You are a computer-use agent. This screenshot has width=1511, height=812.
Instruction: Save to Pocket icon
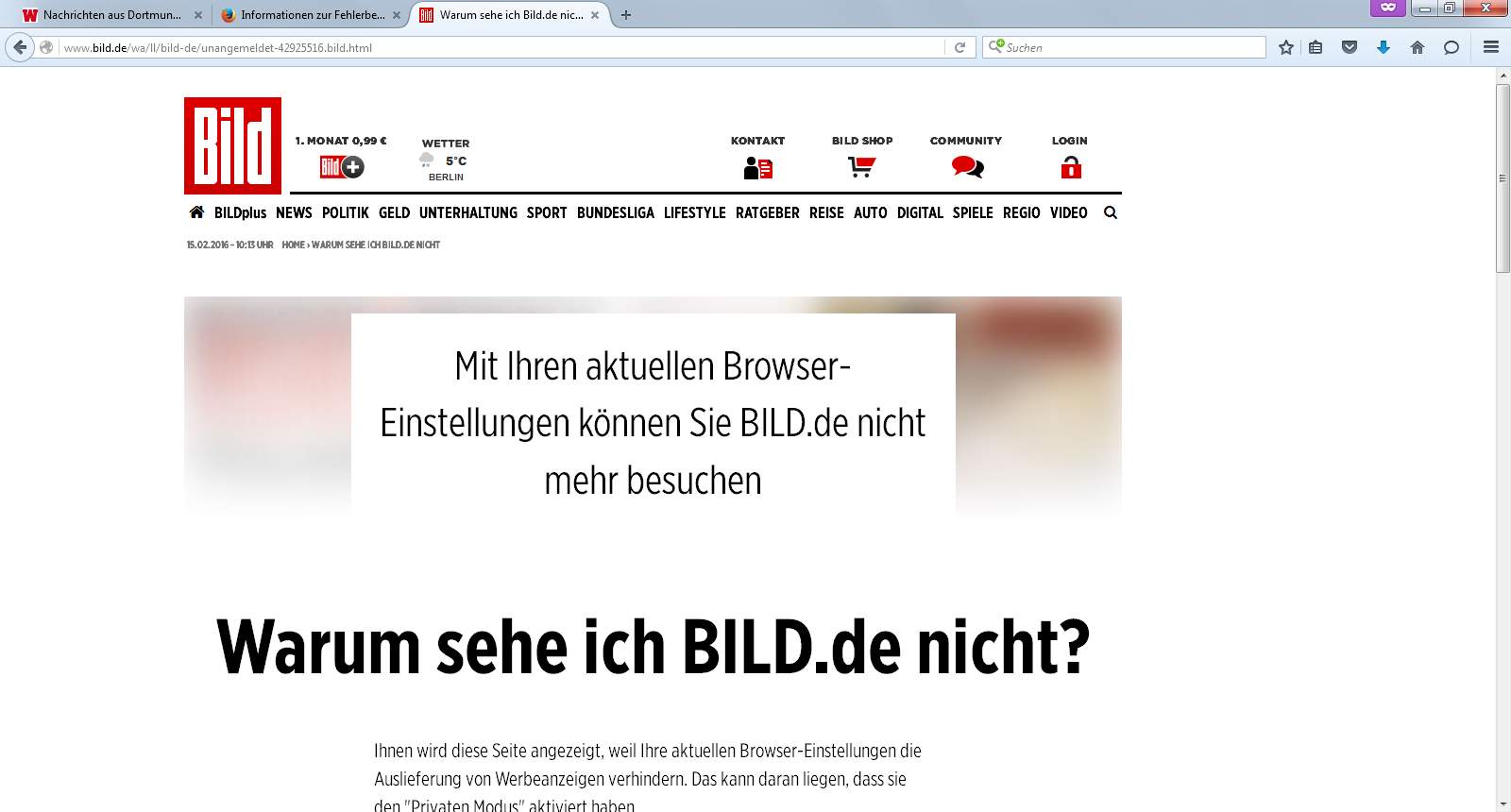point(1350,47)
